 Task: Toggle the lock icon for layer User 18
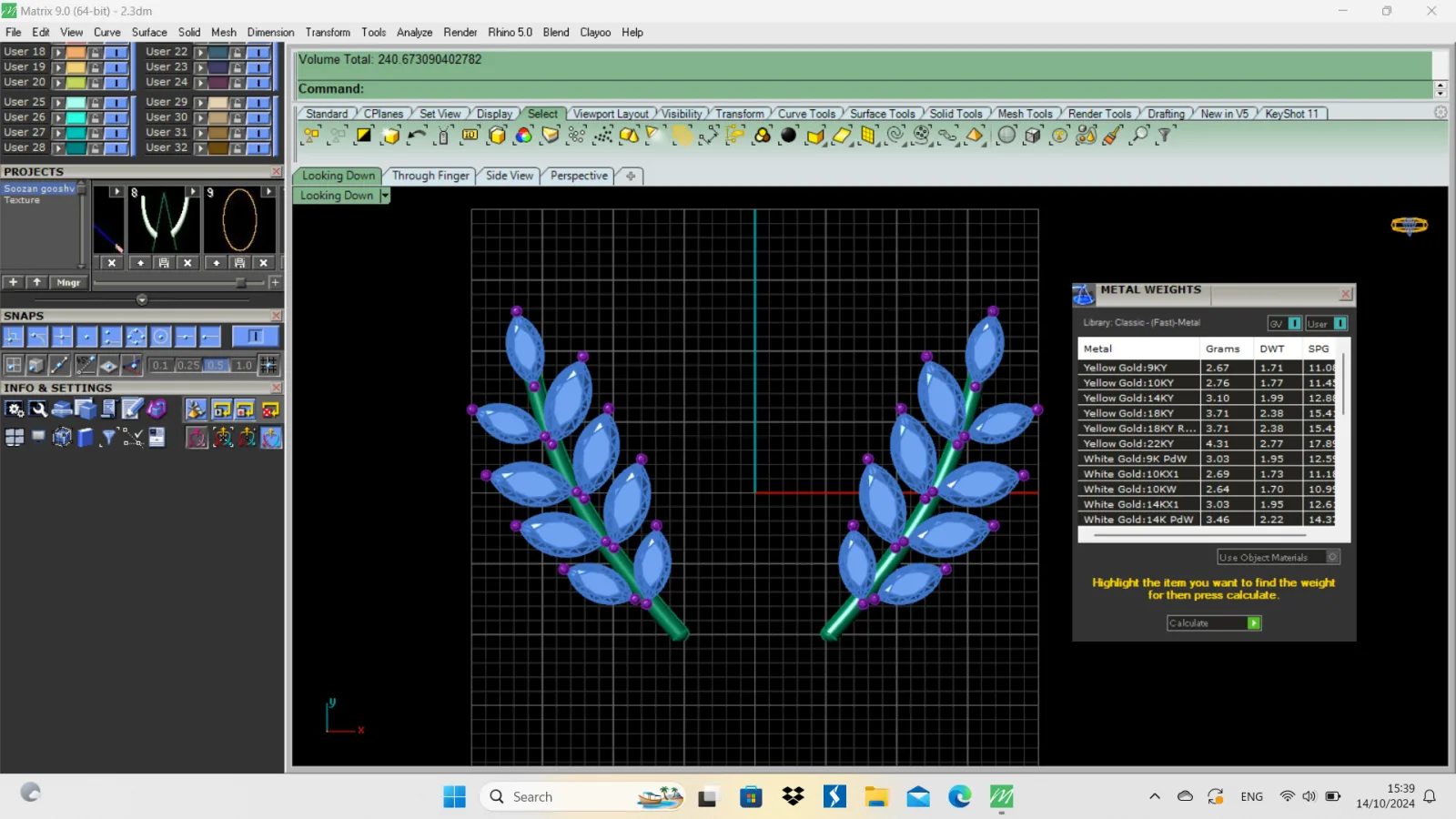(x=95, y=52)
